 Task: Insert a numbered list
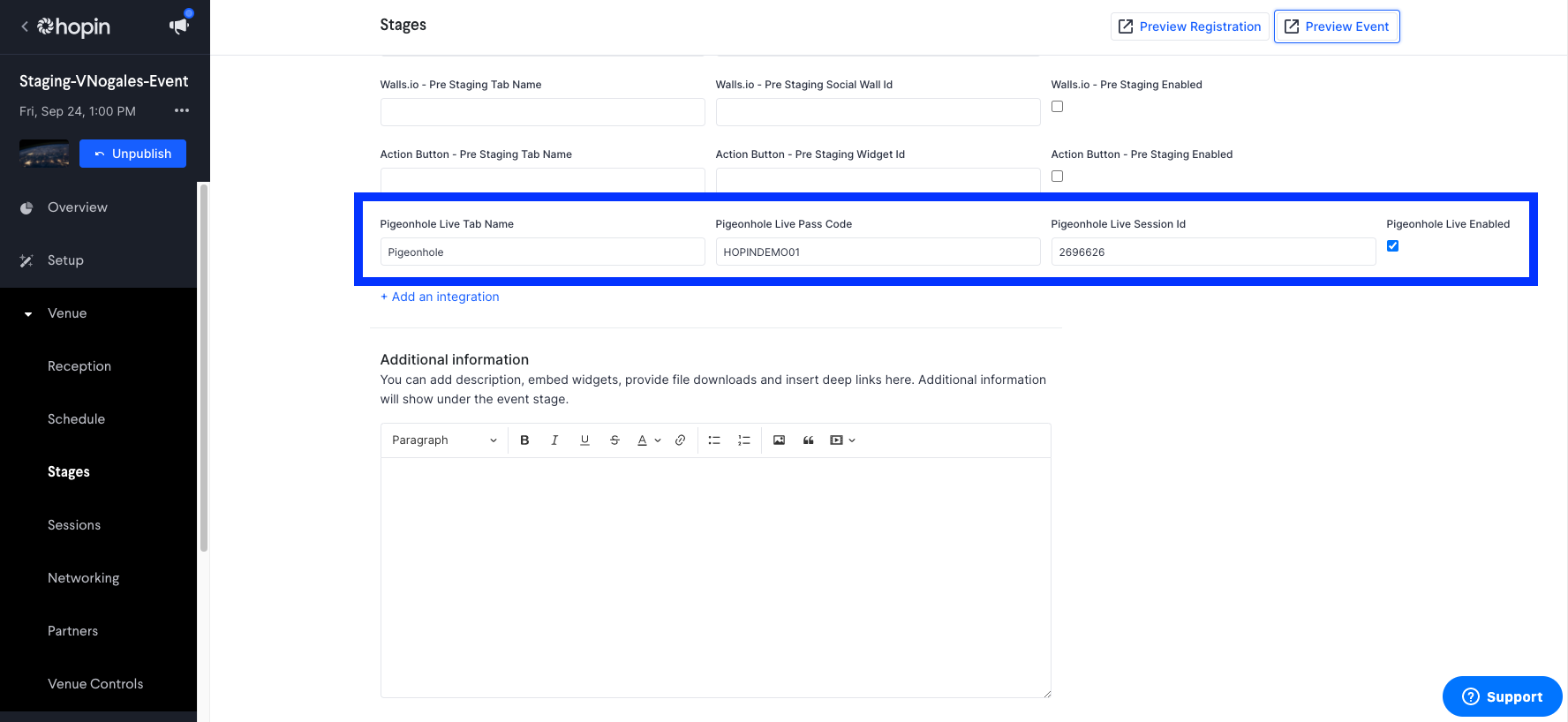[x=744, y=440]
